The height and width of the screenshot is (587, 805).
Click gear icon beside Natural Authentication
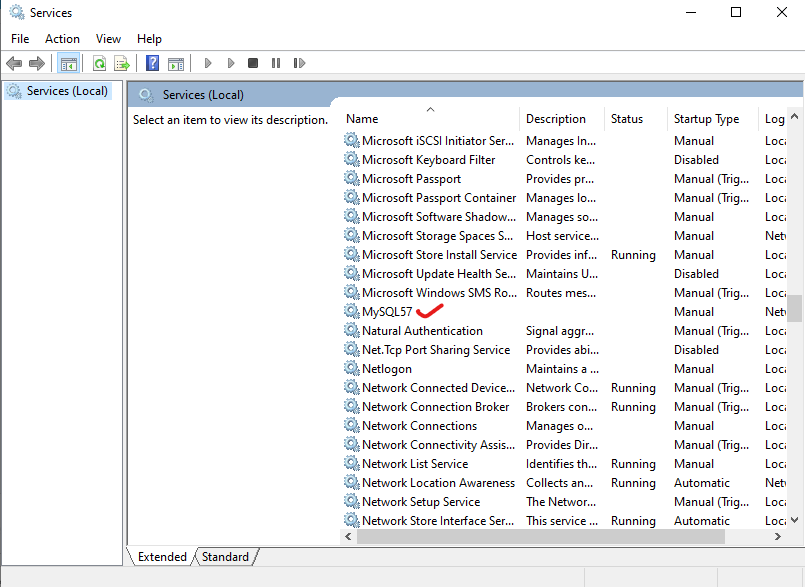pyautogui.click(x=352, y=330)
